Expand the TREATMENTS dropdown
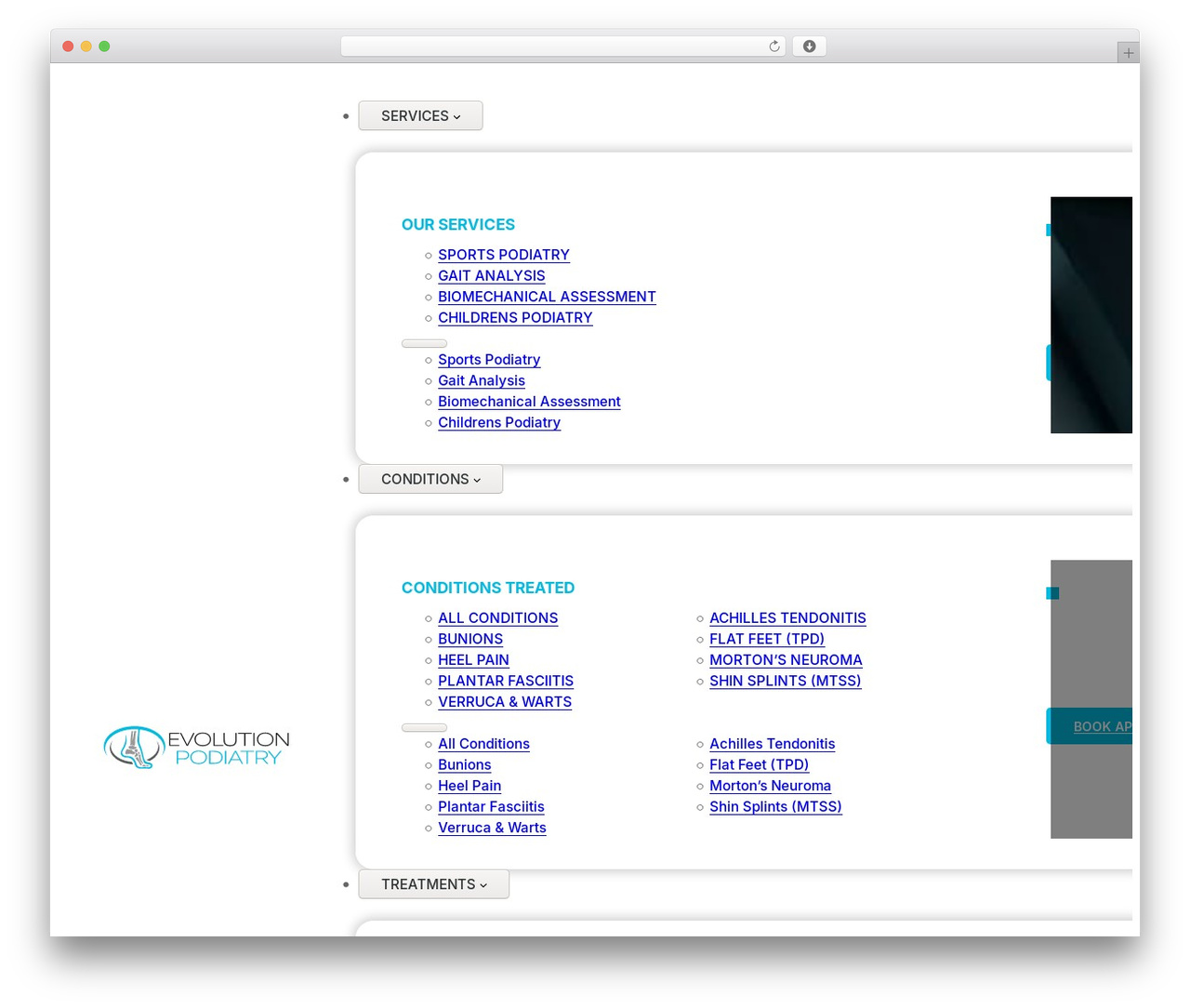The height and width of the screenshot is (1008, 1190). 433,884
